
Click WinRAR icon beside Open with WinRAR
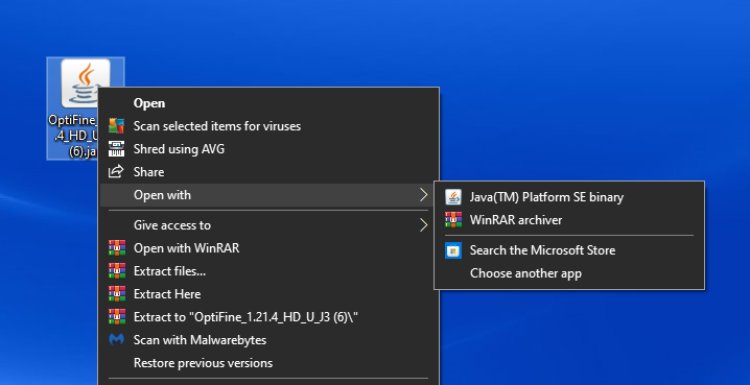(117, 248)
